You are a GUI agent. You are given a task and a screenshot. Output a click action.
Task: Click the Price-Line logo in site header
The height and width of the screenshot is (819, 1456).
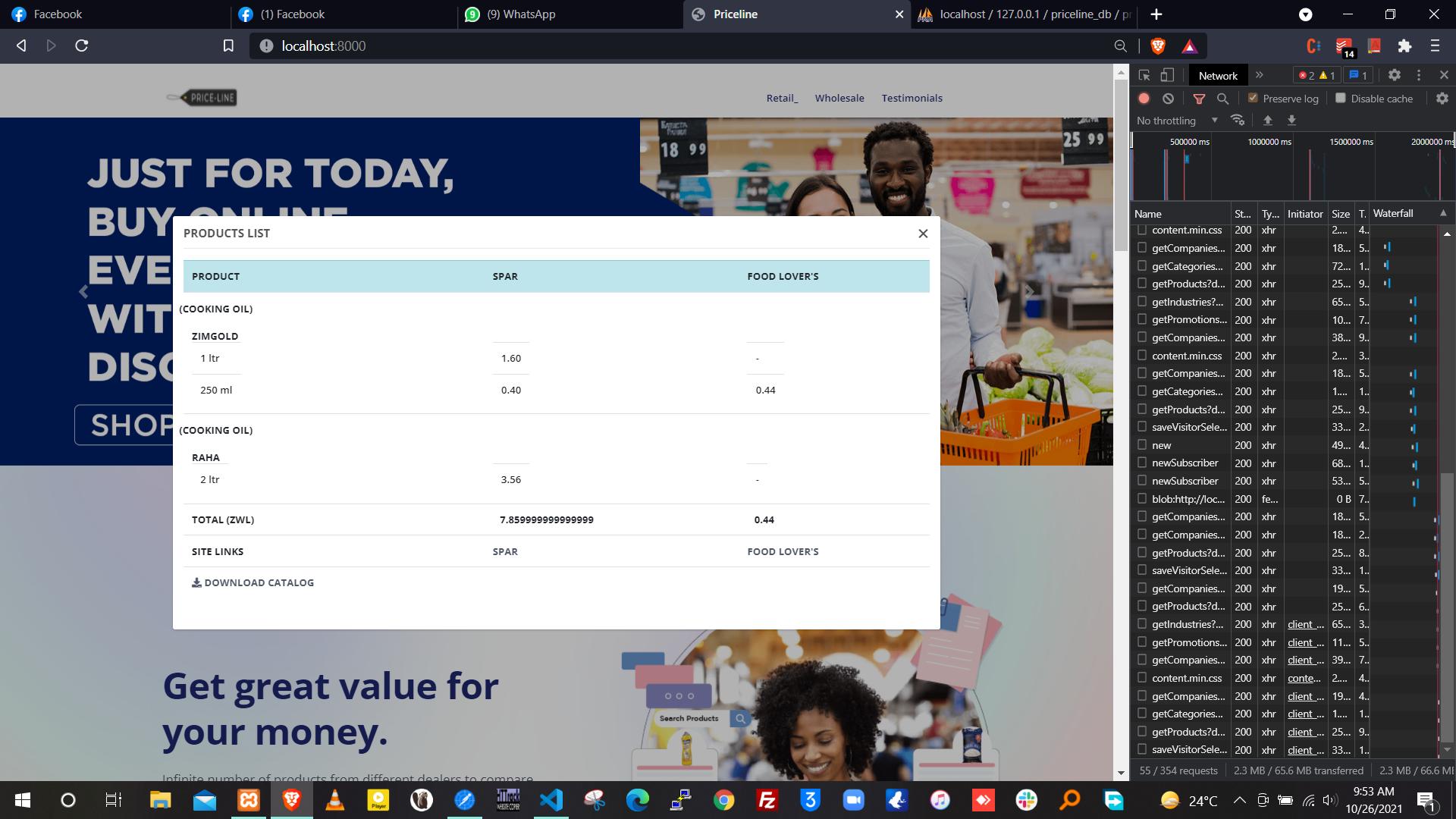202,98
